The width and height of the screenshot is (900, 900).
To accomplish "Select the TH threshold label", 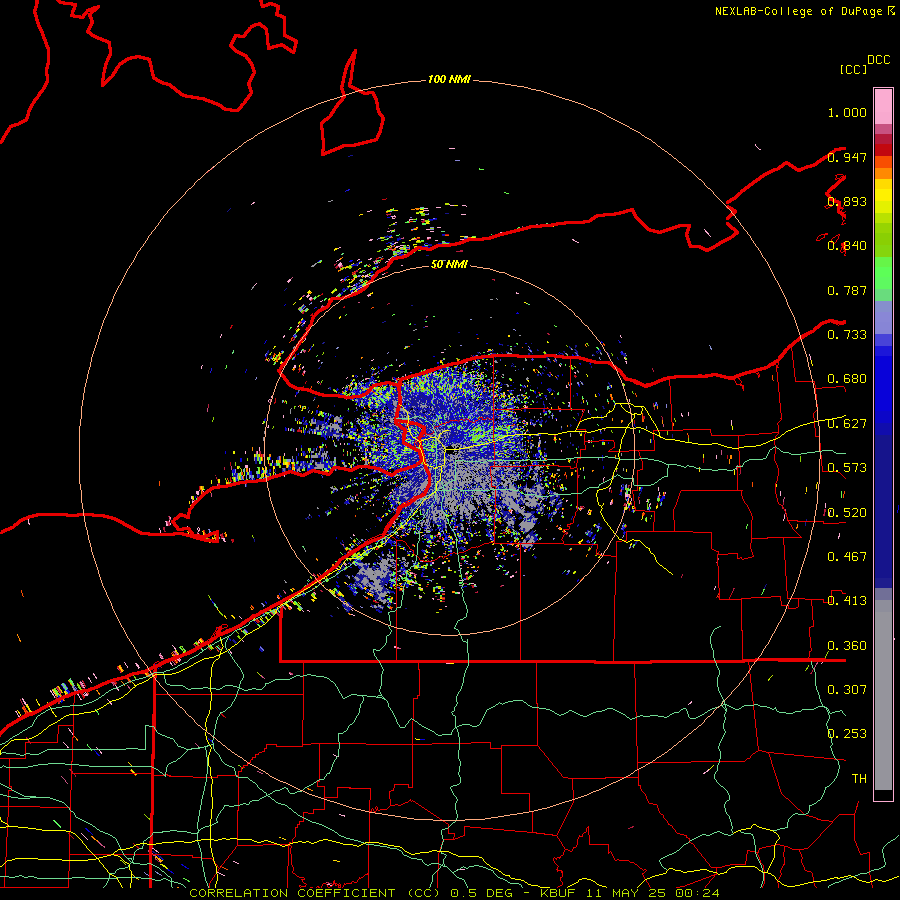I will coord(859,779).
